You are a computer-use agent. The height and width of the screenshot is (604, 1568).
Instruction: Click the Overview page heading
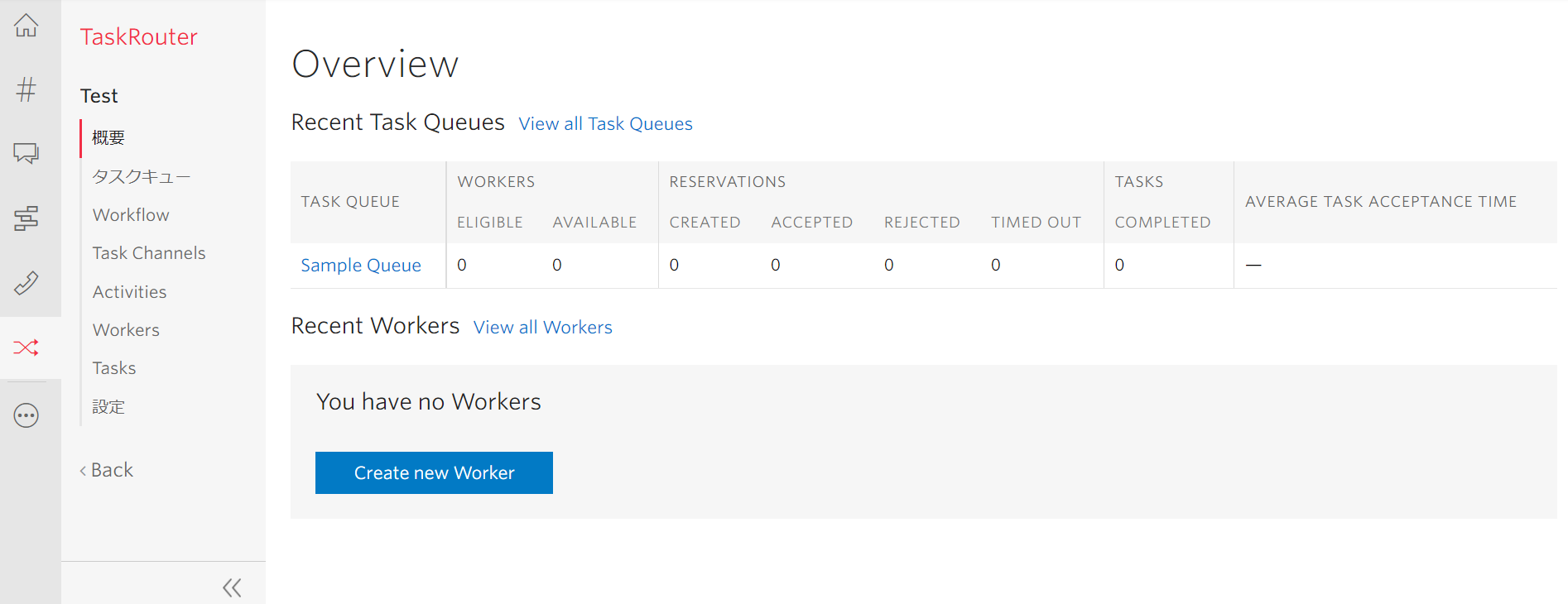pos(375,65)
